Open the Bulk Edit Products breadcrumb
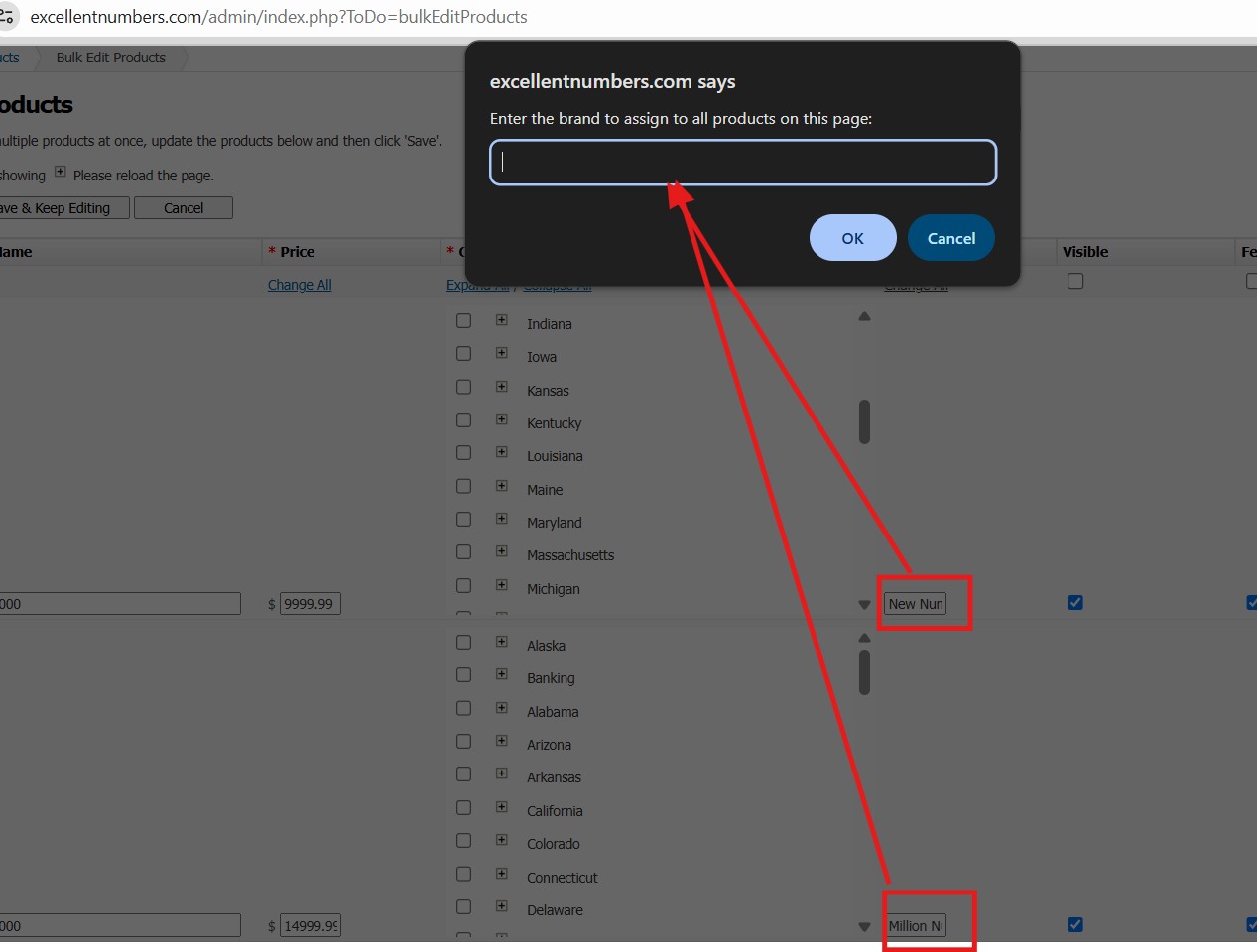 (x=111, y=58)
